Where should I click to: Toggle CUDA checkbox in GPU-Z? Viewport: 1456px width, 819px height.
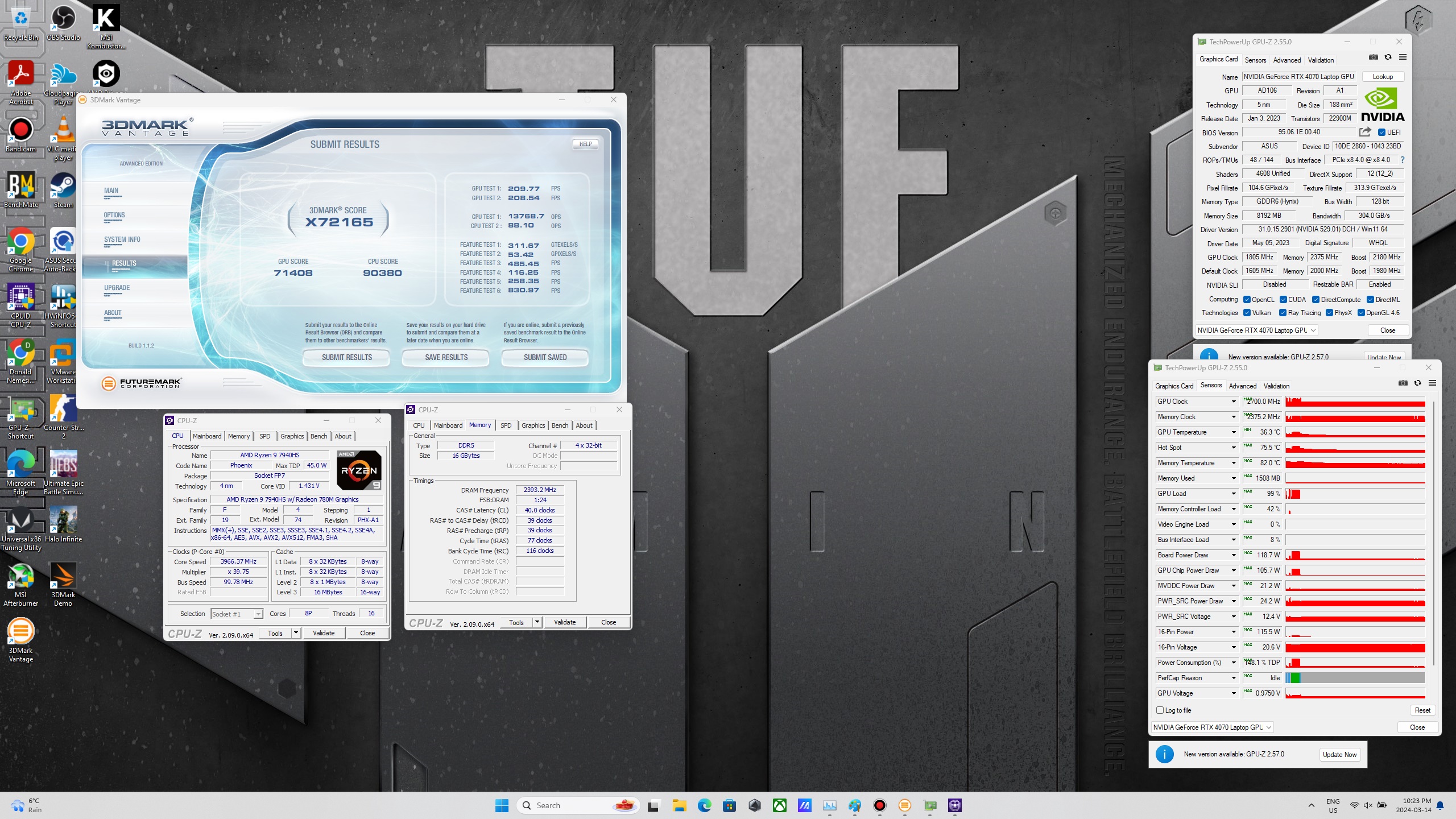[1283, 300]
